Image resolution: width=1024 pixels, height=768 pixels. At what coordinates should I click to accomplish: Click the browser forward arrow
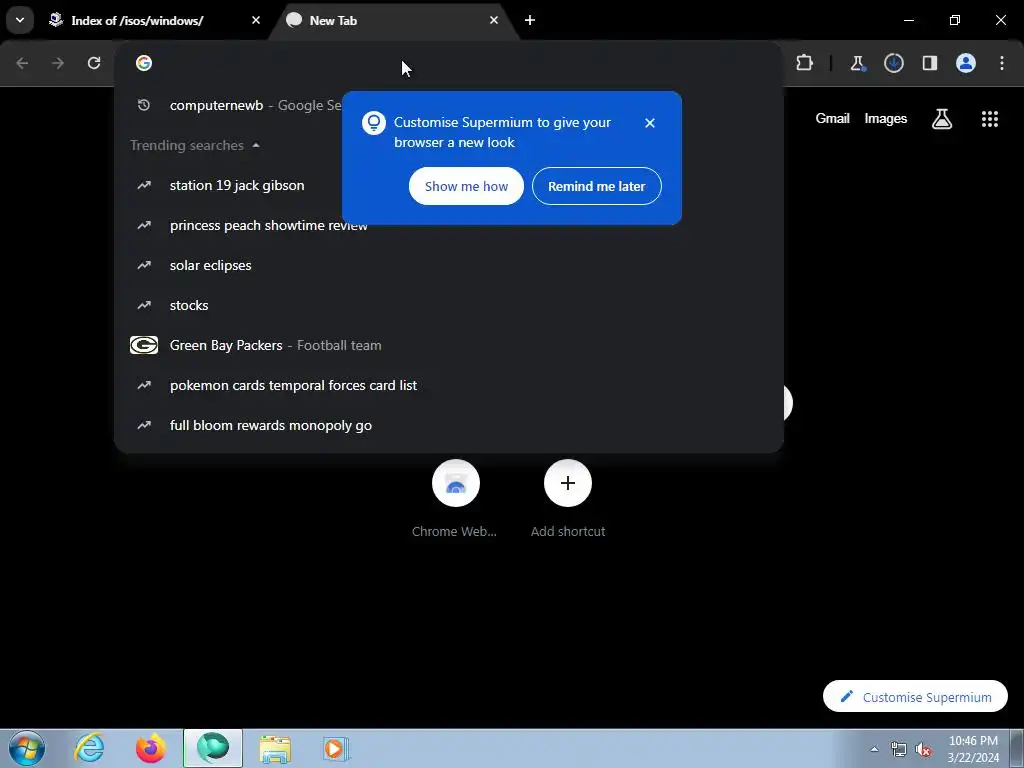(x=58, y=63)
